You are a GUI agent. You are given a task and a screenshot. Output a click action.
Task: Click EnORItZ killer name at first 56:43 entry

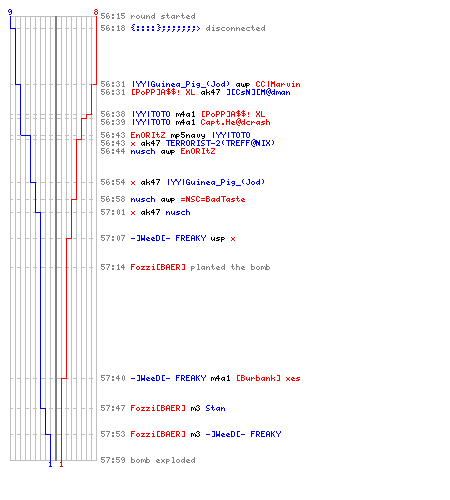(x=148, y=135)
